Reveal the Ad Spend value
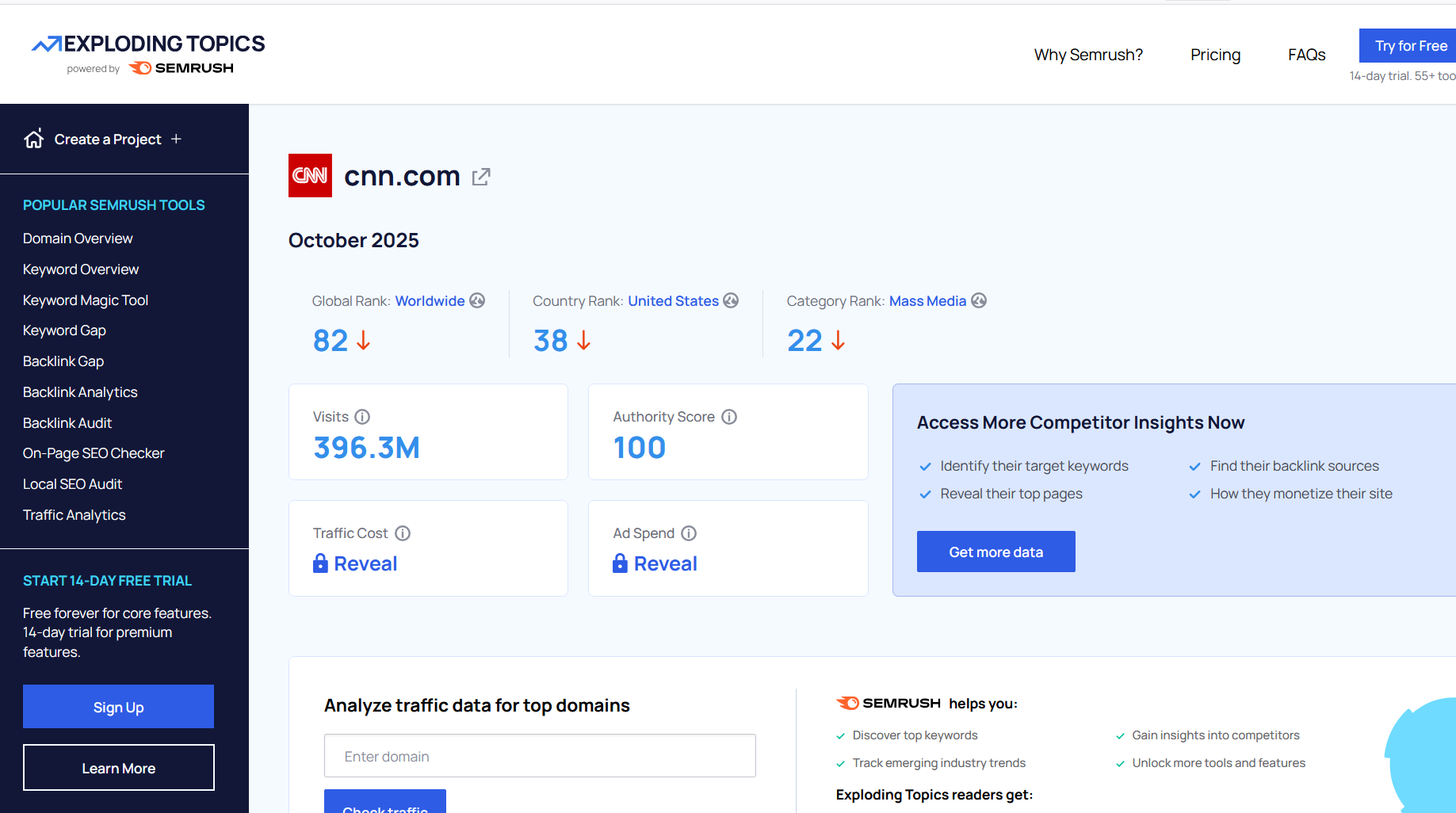The height and width of the screenshot is (813, 1456). [666, 563]
